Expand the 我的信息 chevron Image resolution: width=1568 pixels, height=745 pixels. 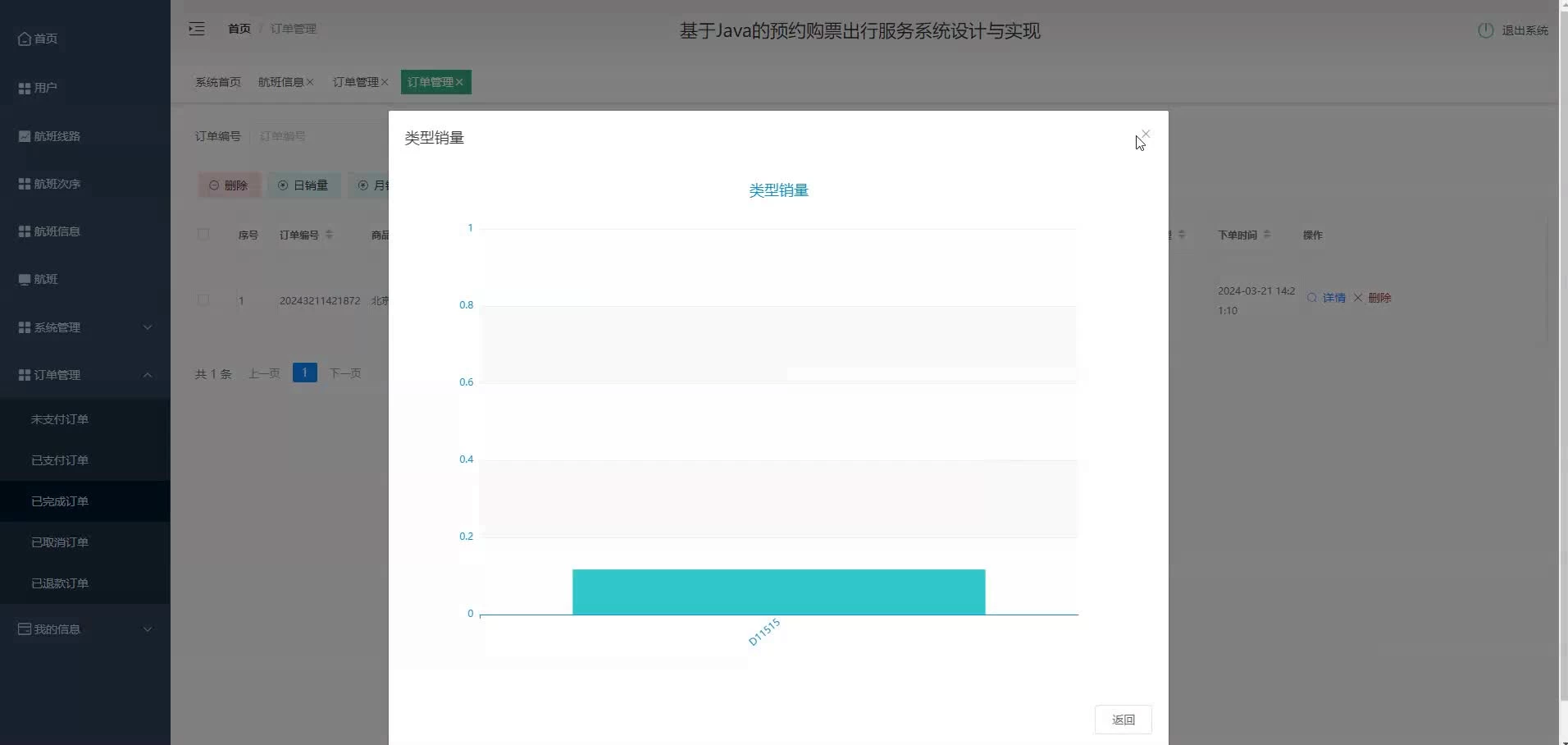click(148, 629)
